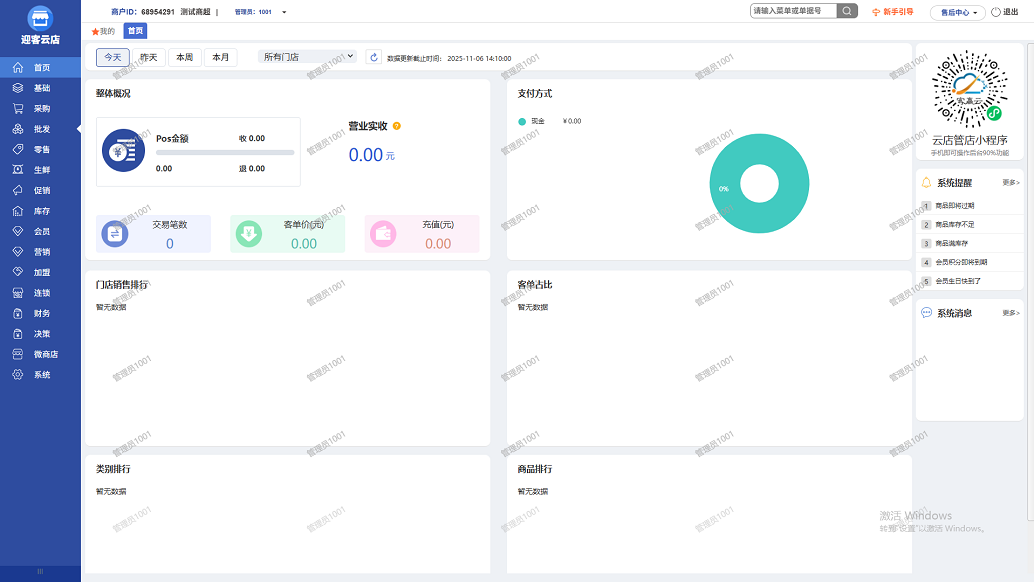Click the pink 充值 wallet icon
Viewport: 1034px width, 582px height.
click(384, 234)
